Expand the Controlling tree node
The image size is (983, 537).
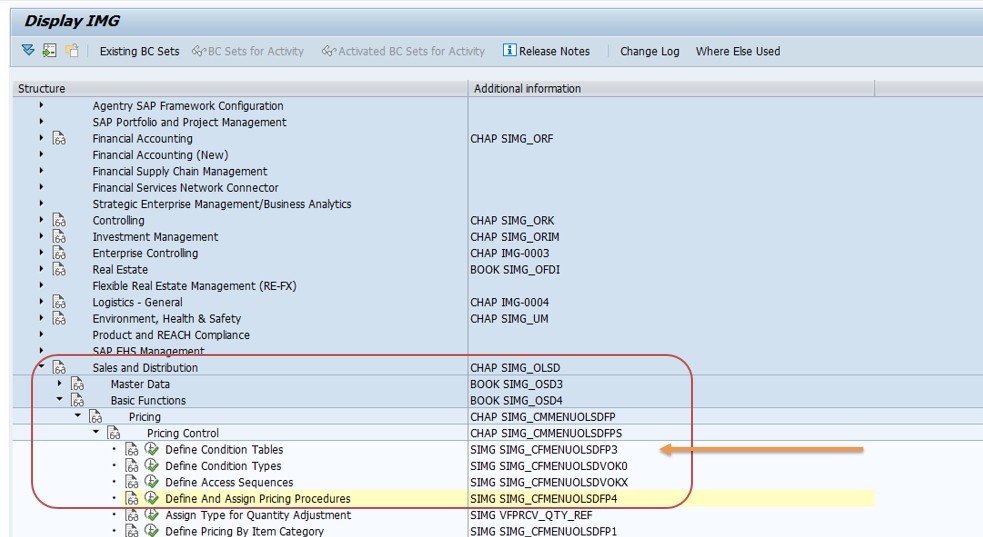(41, 221)
